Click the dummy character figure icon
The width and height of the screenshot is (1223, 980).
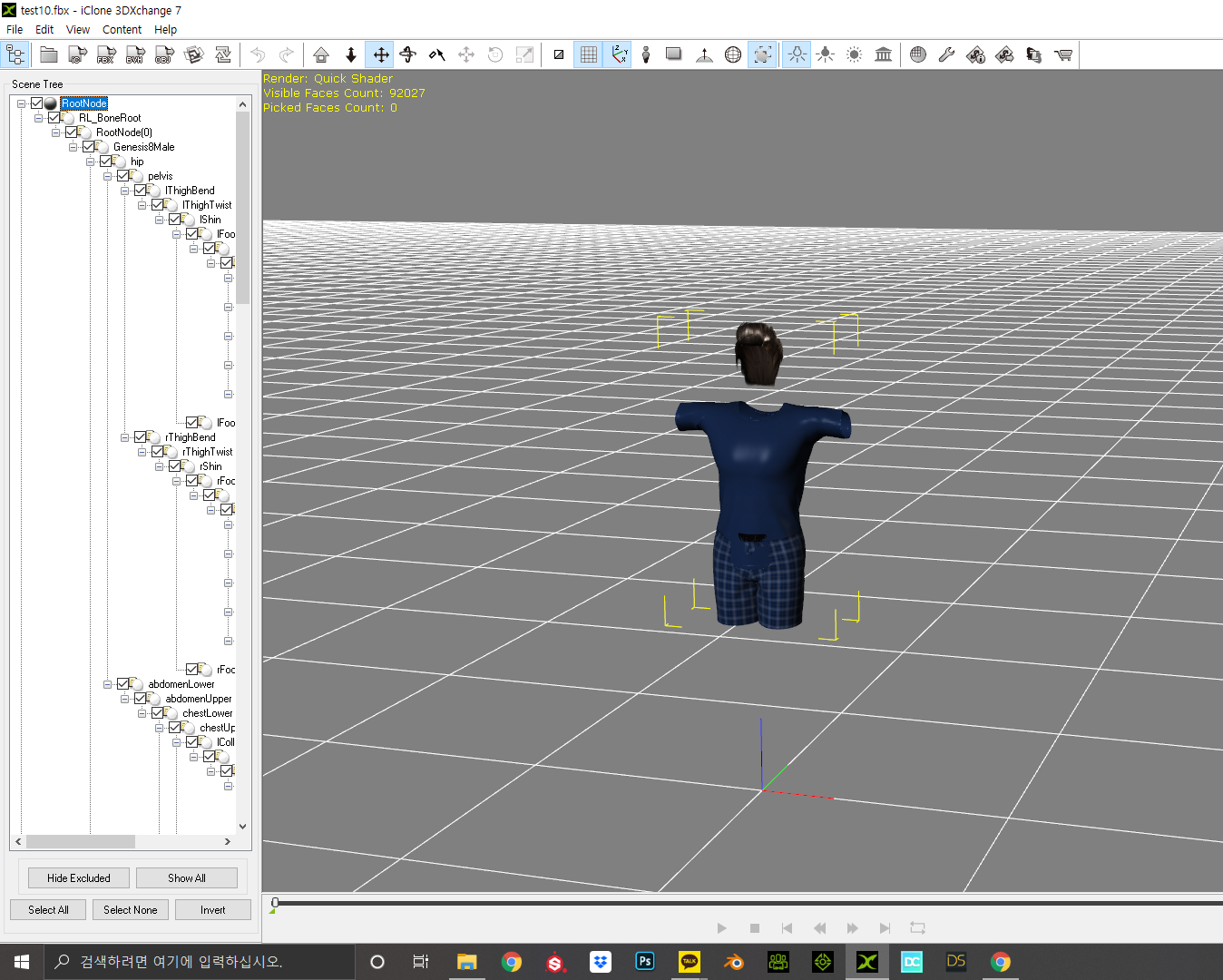click(x=646, y=55)
